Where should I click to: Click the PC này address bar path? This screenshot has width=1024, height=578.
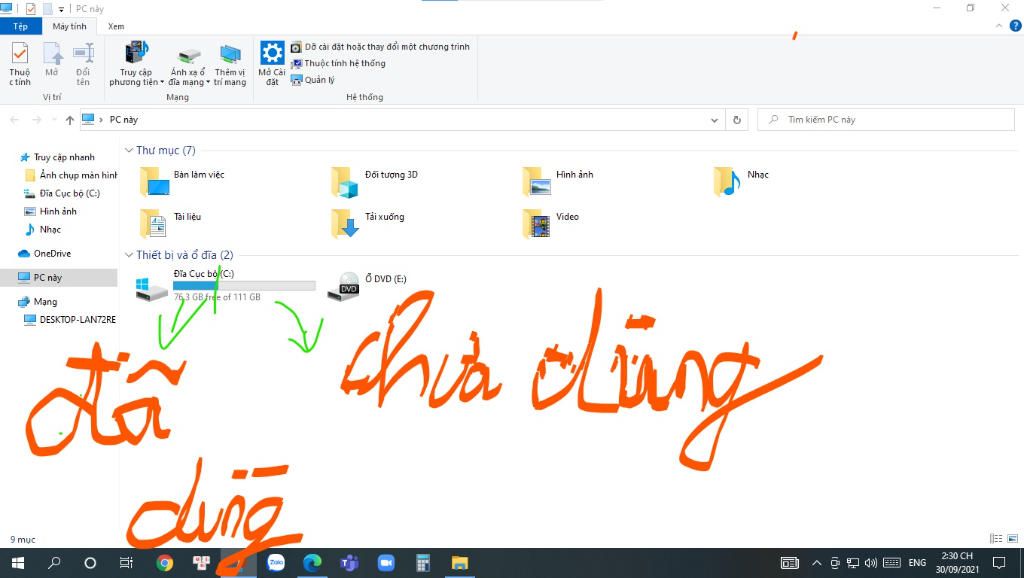point(123,120)
